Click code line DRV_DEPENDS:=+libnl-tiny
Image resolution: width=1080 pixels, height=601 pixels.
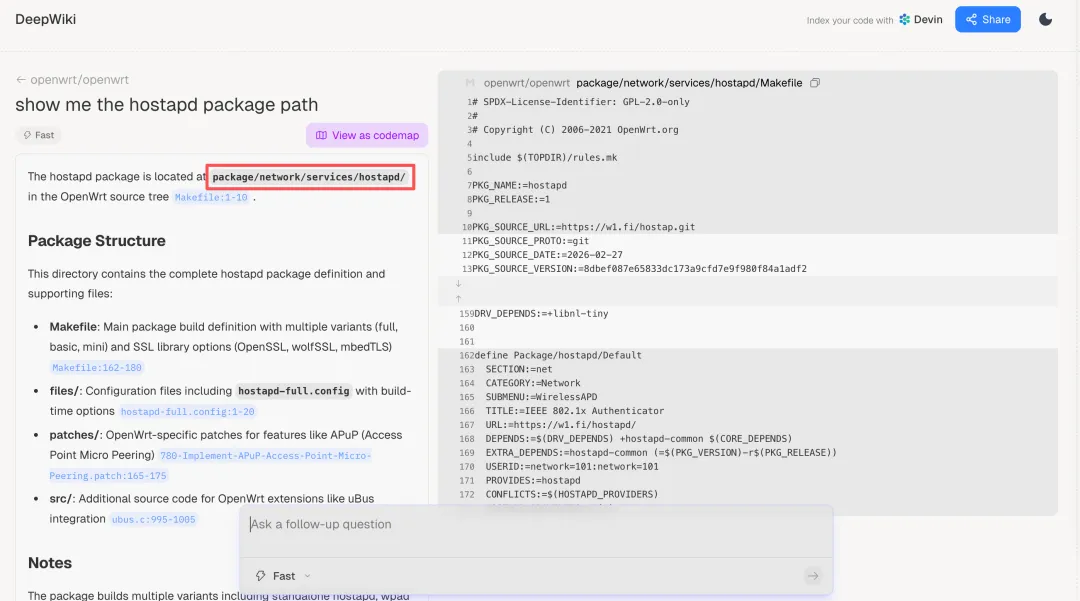pos(541,313)
